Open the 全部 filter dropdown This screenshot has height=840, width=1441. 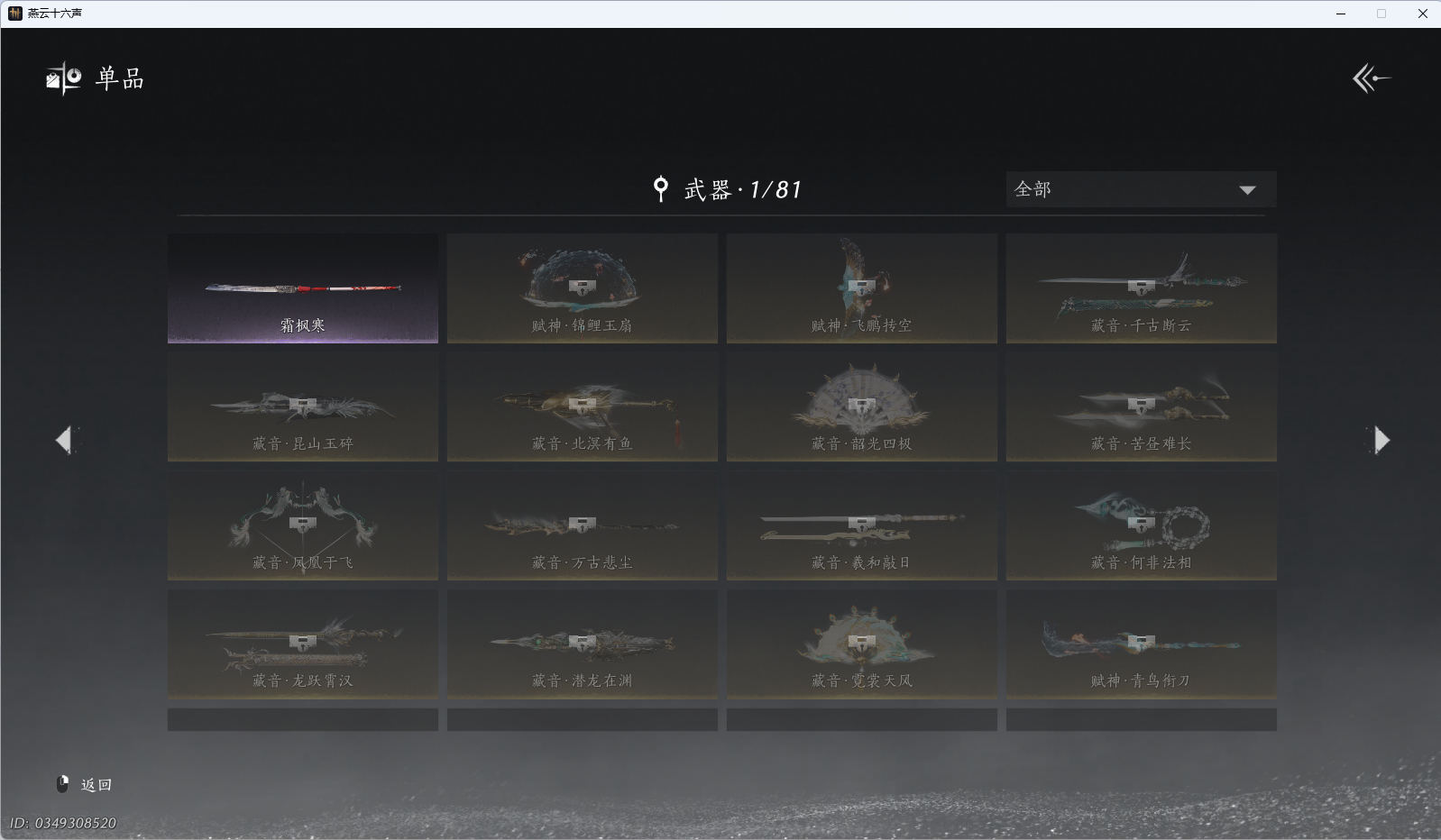click(1141, 189)
